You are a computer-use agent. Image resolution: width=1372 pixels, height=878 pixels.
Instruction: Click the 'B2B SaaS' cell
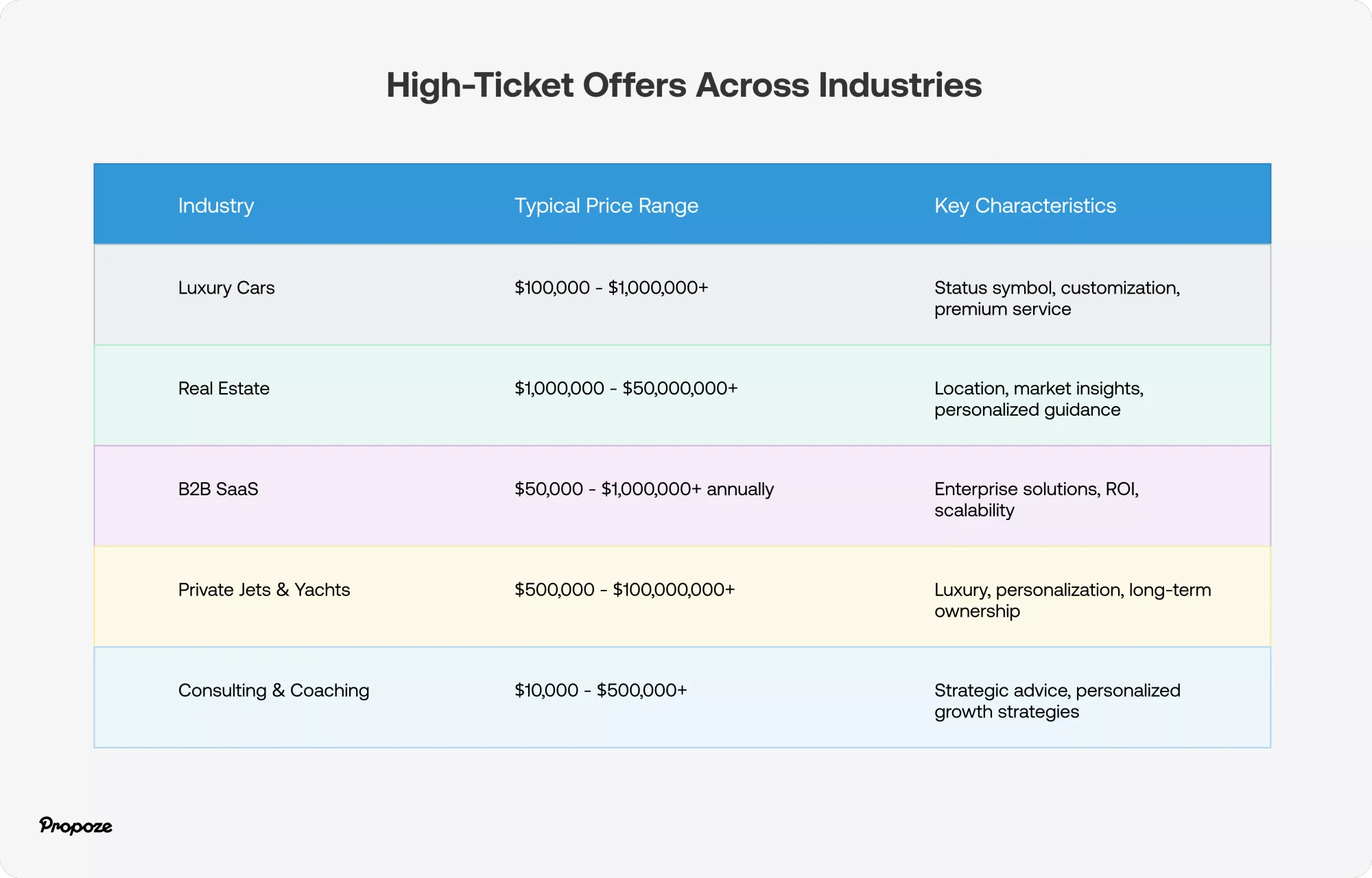coord(218,489)
